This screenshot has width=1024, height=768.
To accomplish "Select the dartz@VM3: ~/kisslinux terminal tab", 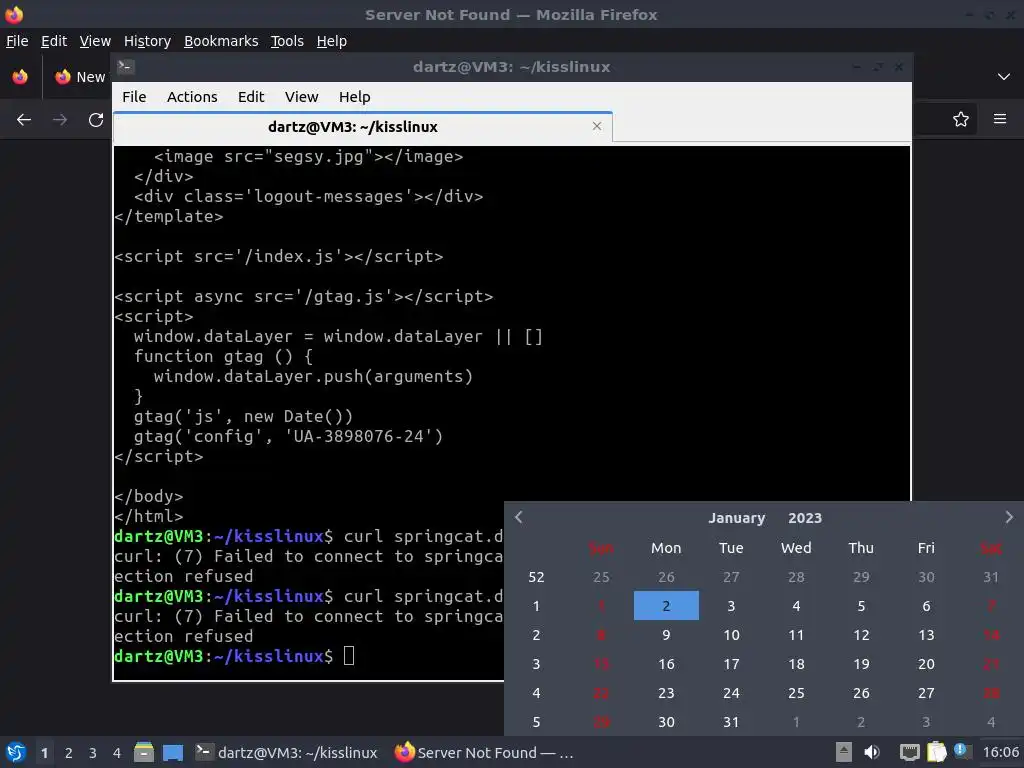I will point(363,127).
